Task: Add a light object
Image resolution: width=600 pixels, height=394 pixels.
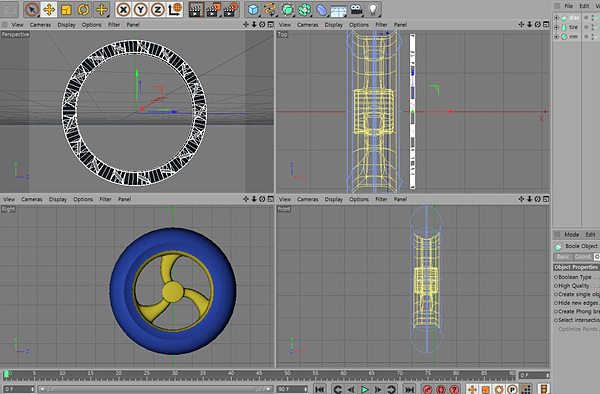Action: click(x=373, y=10)
